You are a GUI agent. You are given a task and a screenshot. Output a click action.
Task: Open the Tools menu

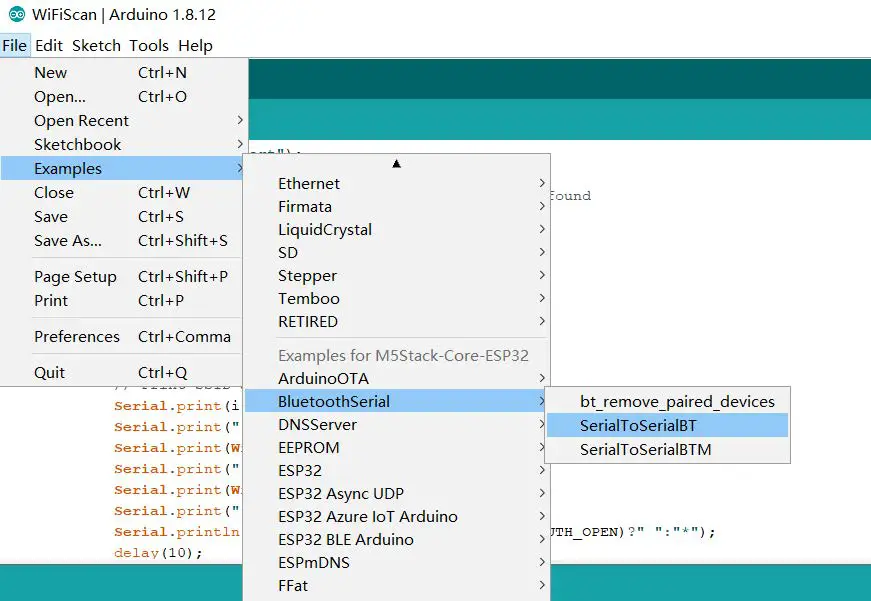tap(149, 46)
